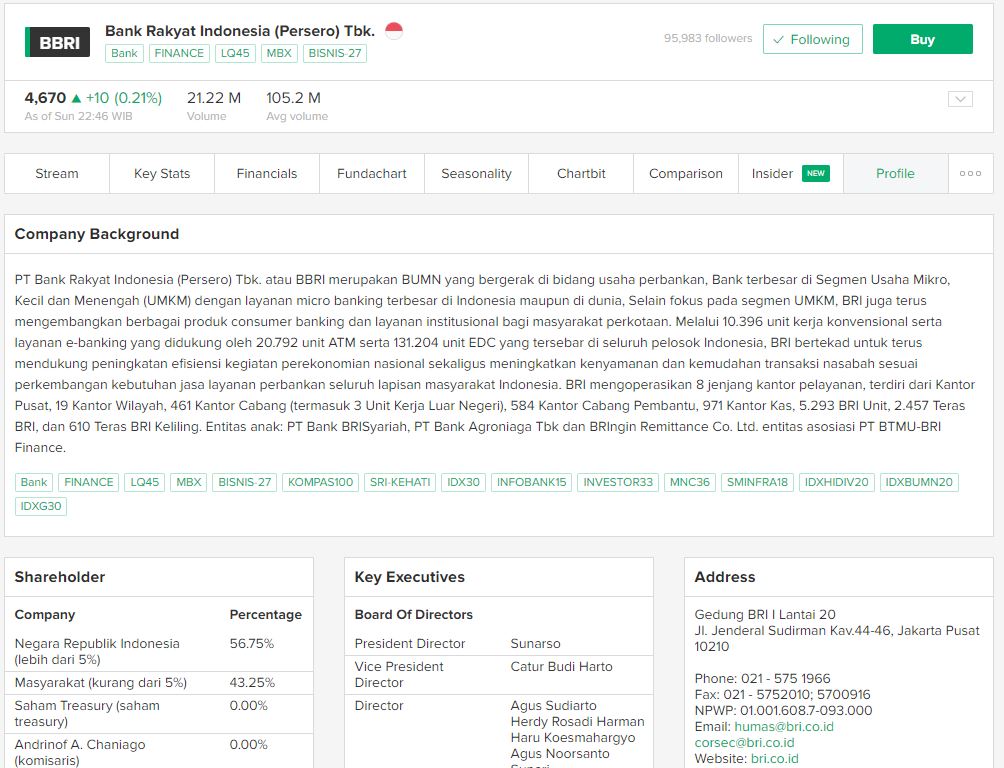This screenshot has height=768, width=1004.
Task: Click President Director name Sunarso
Action: click(x=535, y=644)
